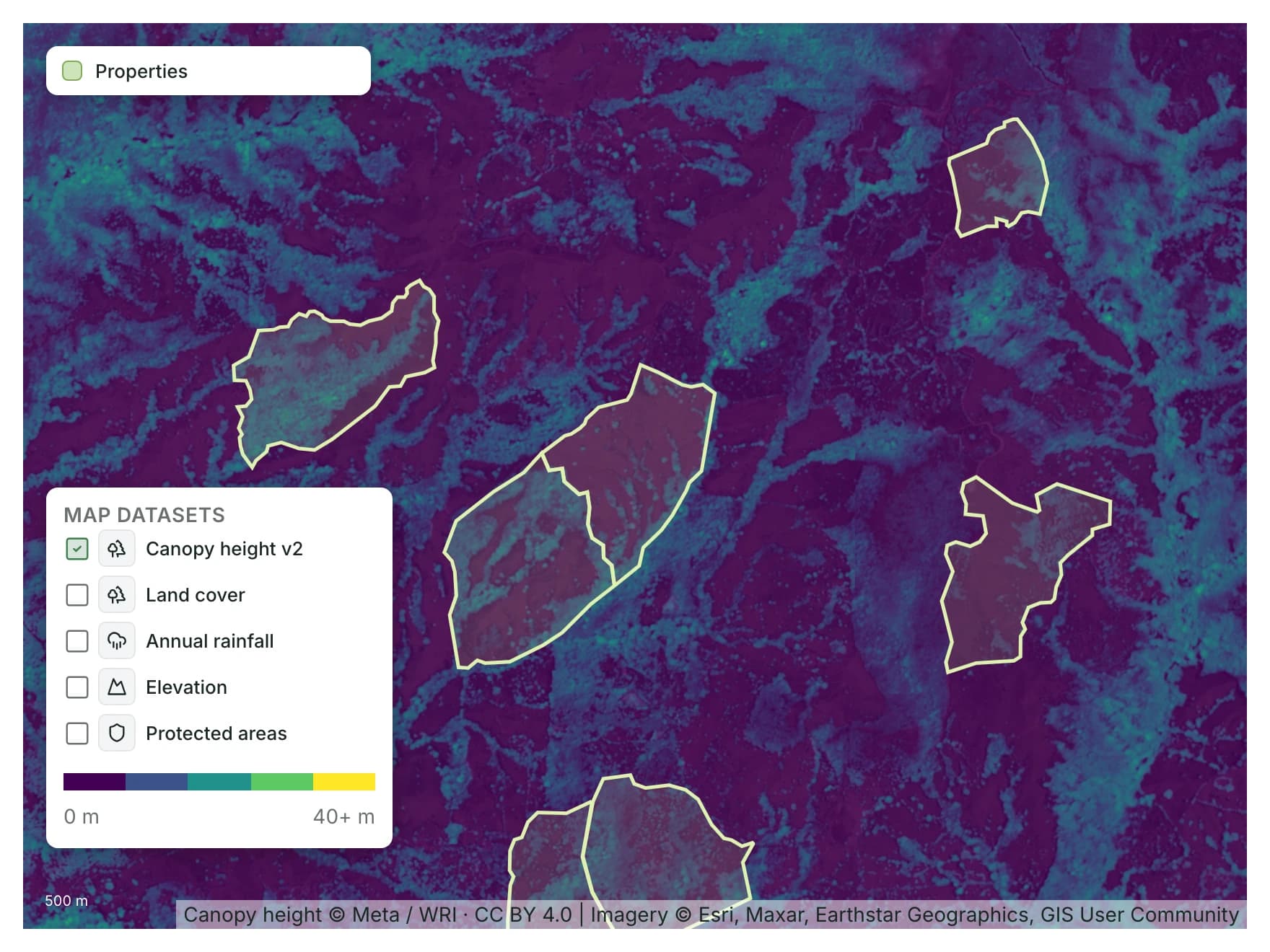
Task: Toggle the Properties layer checkbox
Action: [x=72, y=71]
